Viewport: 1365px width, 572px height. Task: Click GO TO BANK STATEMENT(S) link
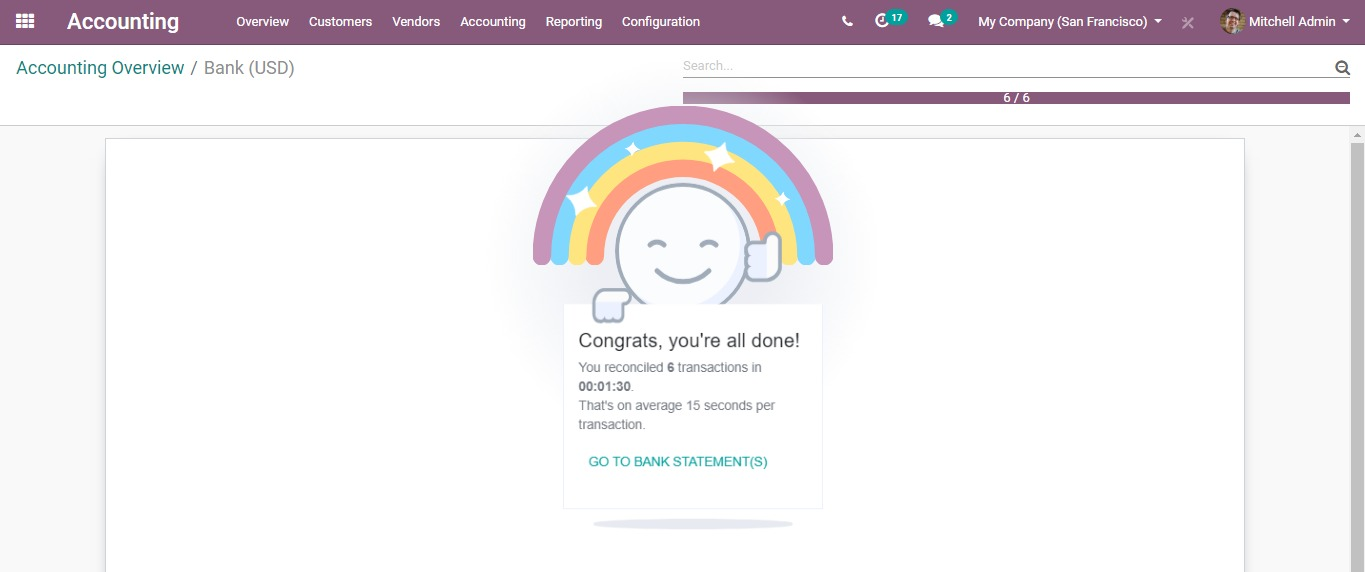[x=677, y=462]
